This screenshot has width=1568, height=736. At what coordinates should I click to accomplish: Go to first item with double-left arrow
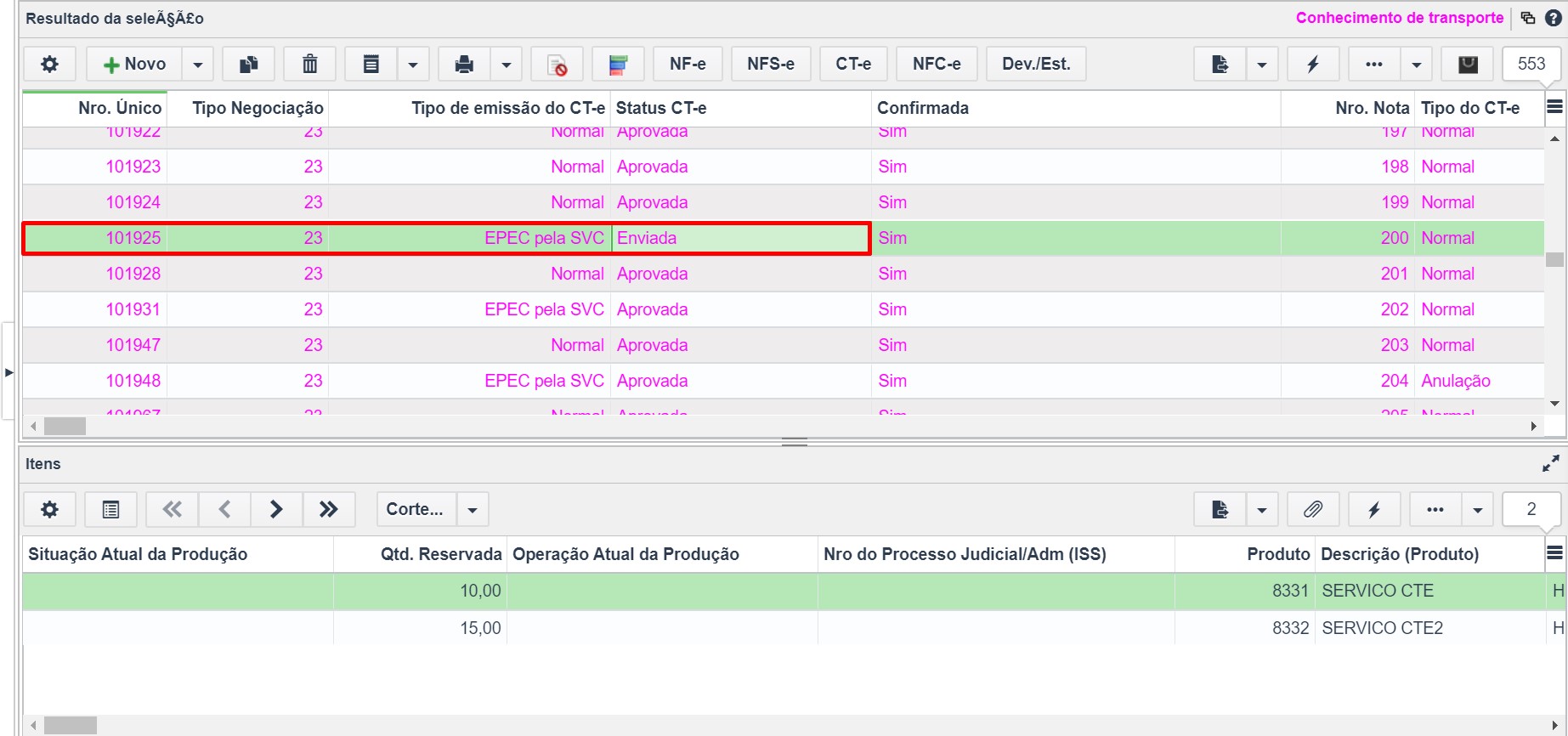pos(172,509)
